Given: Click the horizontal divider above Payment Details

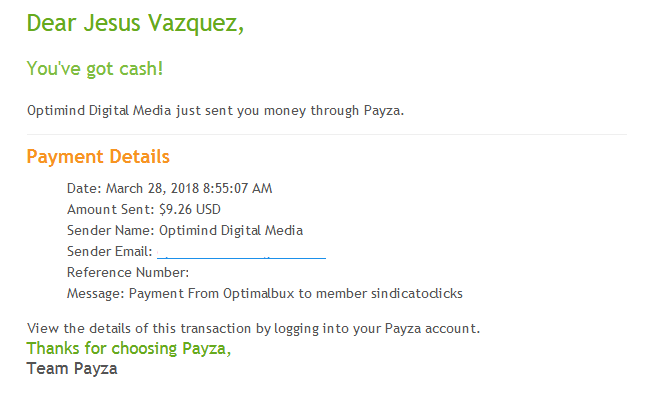Looking at the screenshot, I should tap(327, 134).
